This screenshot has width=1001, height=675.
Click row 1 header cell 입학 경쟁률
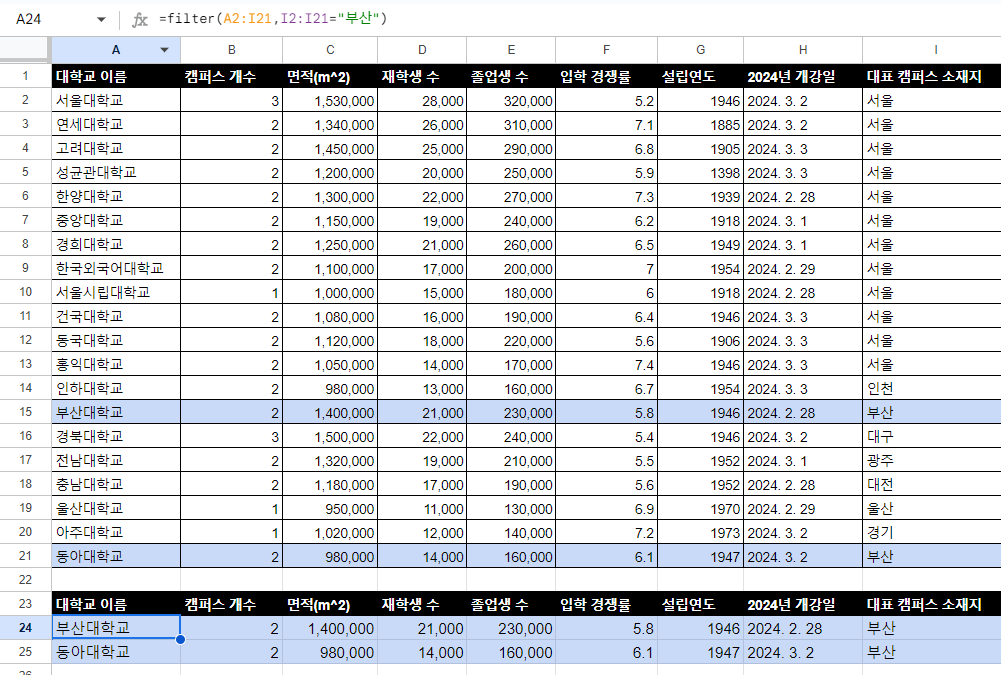click(x=606, y=77)
